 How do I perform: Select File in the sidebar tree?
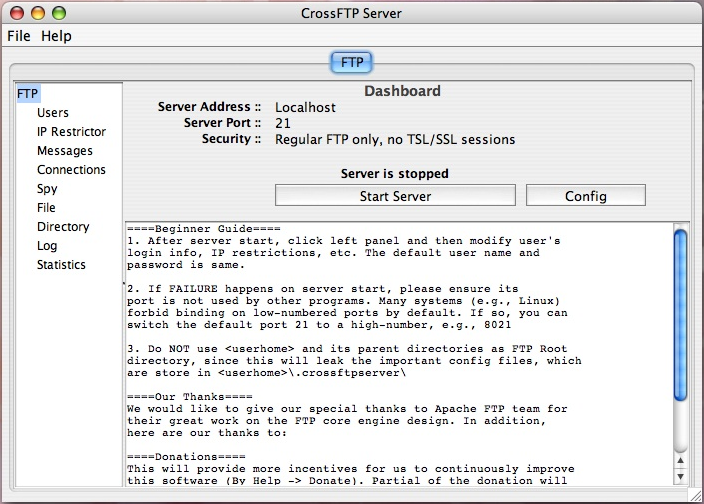point(46,208)
